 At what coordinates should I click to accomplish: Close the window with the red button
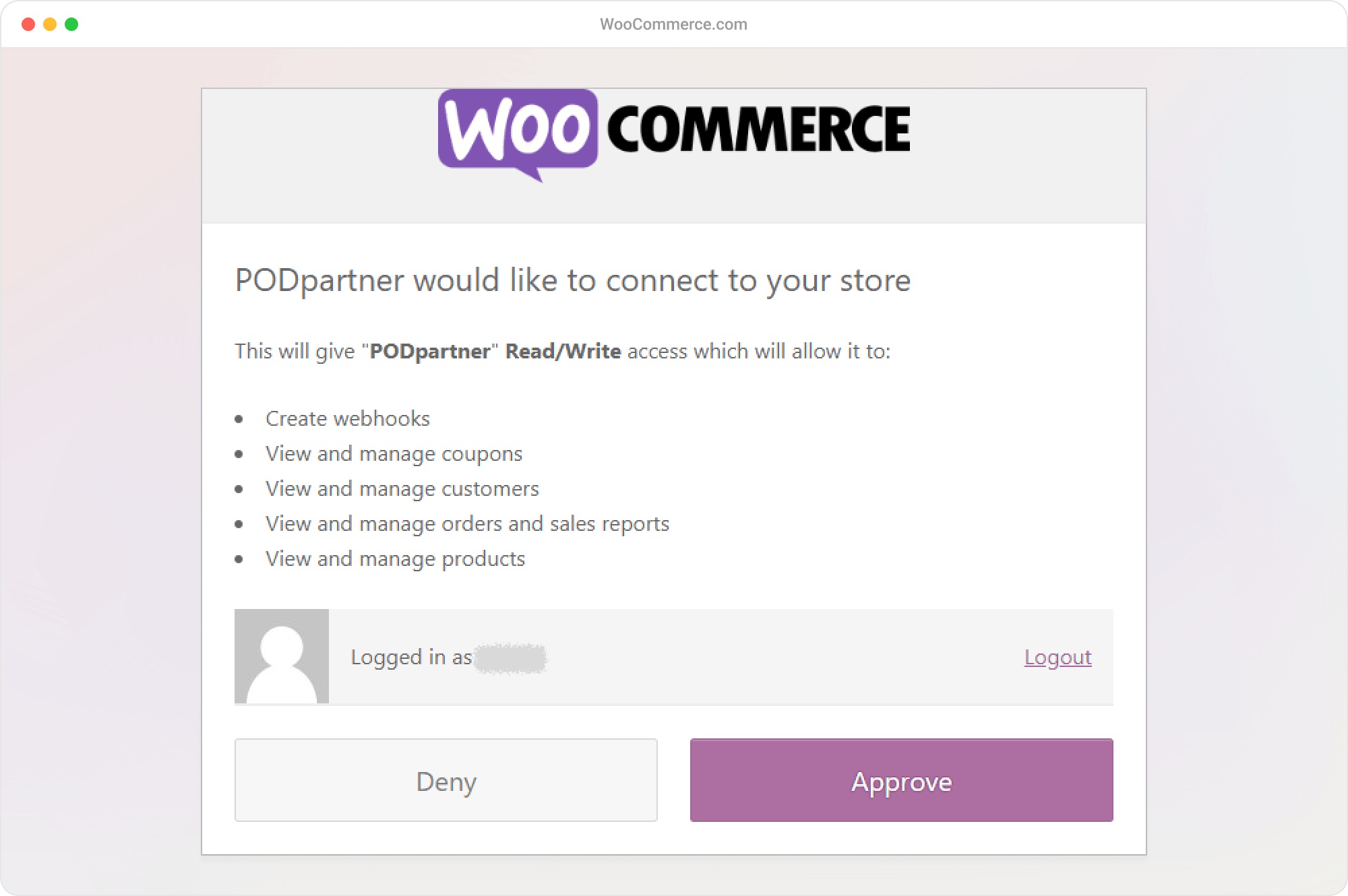pyautogui.click(x=28, y=24)
